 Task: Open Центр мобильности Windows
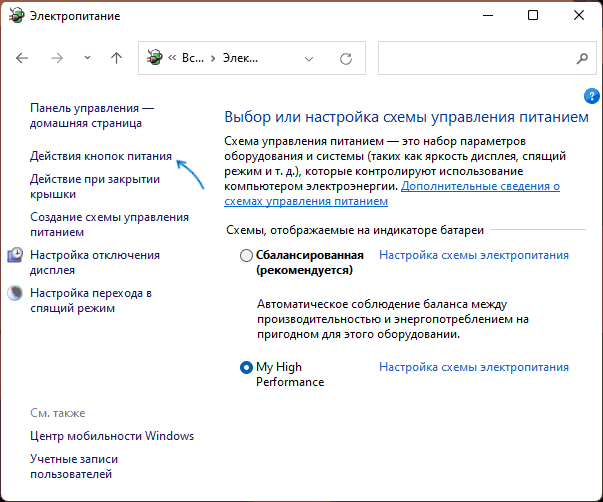(112, 436)
